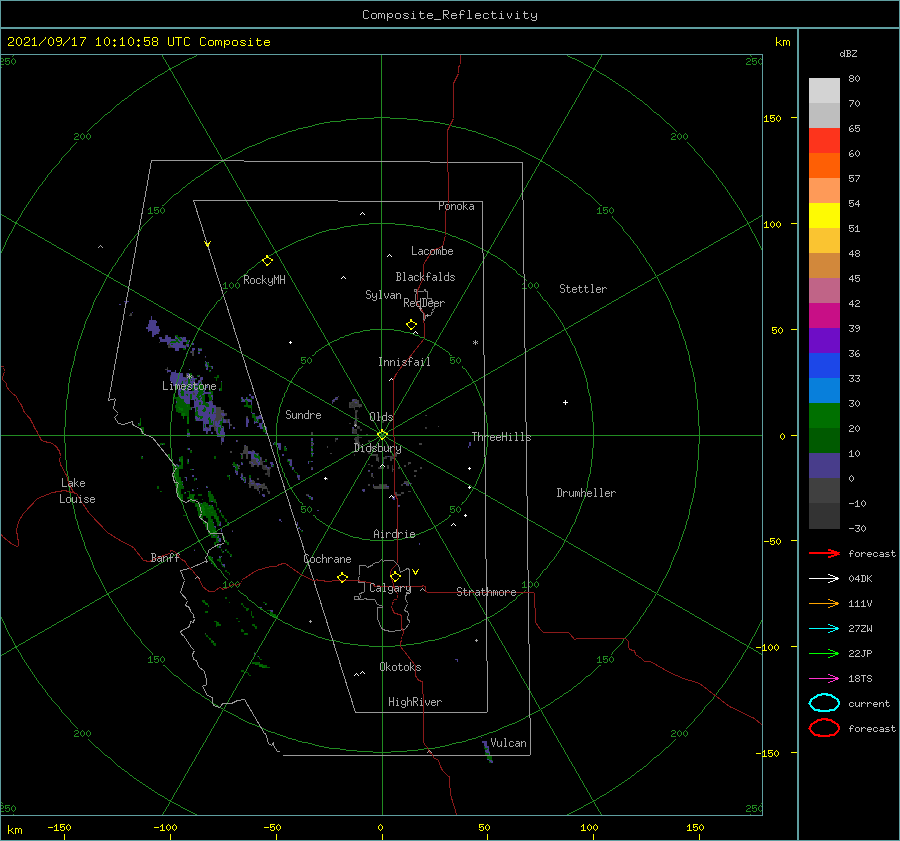Click the HighRiver city label
The width and height of the screenshot is (900, 841).
coord(415,702)
